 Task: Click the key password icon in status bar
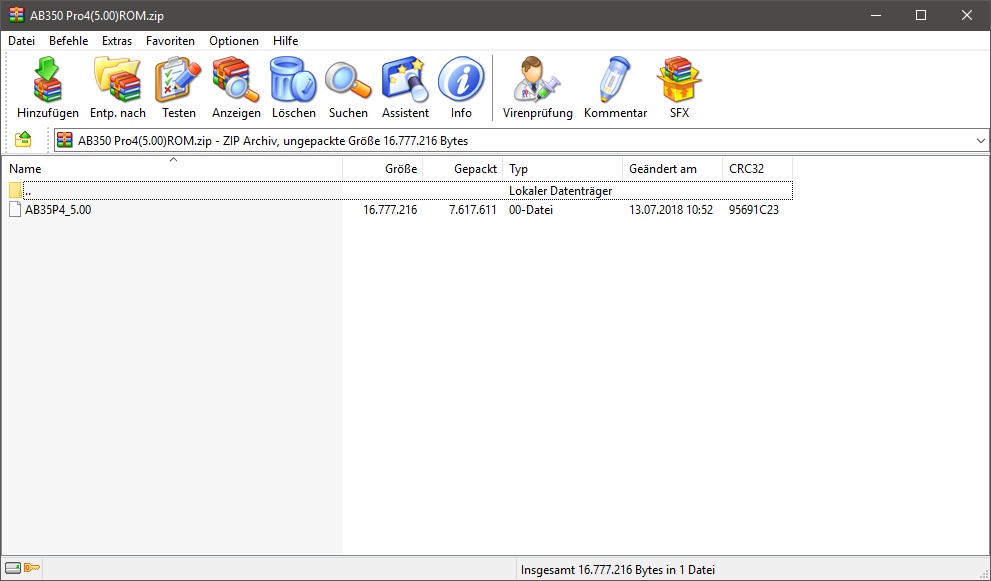[32, 568]
